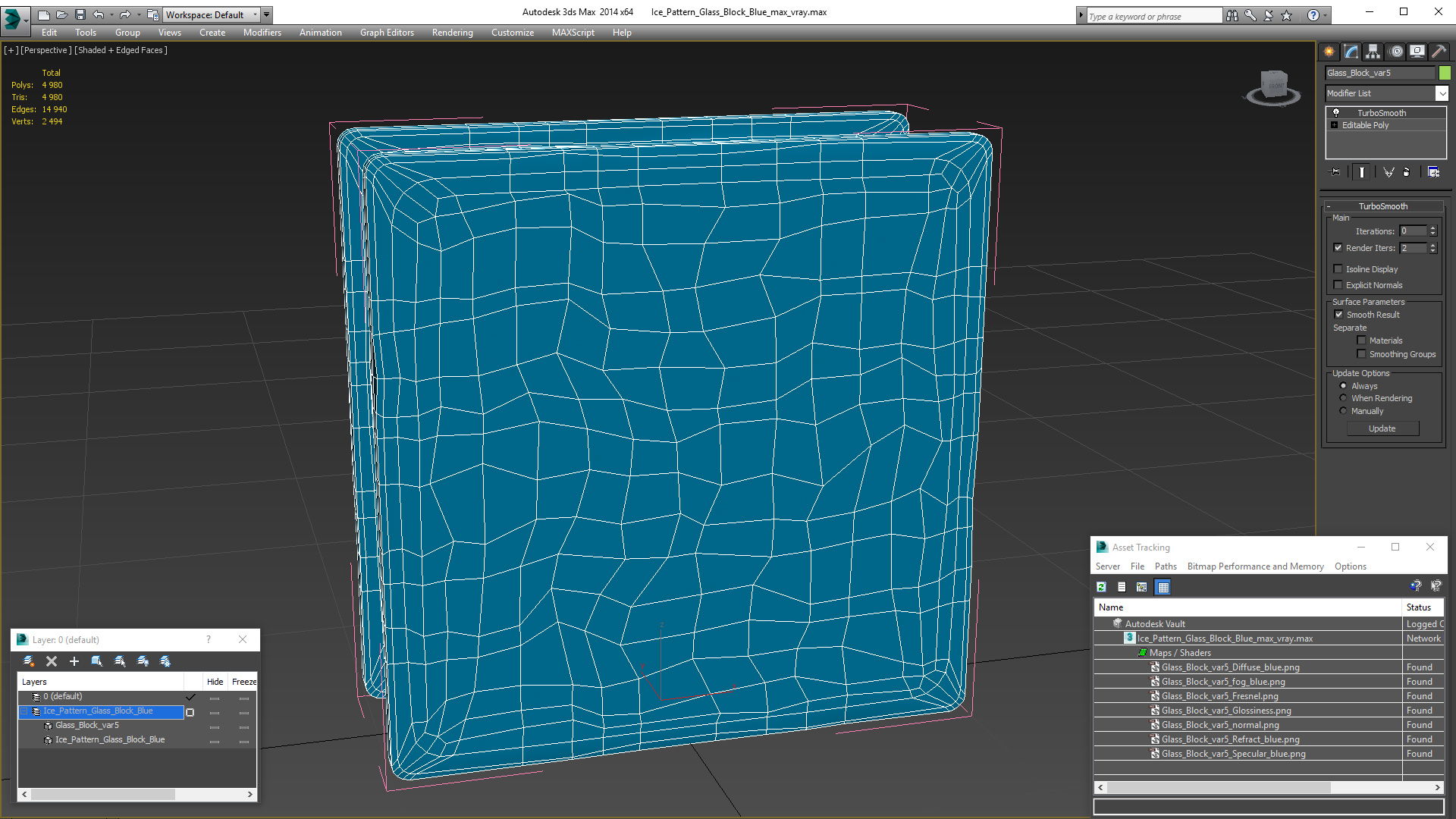This screenshot has width=1456, height=819.
Task: Click the Hide column header in Layer dialog
Action: click(215, 682)
